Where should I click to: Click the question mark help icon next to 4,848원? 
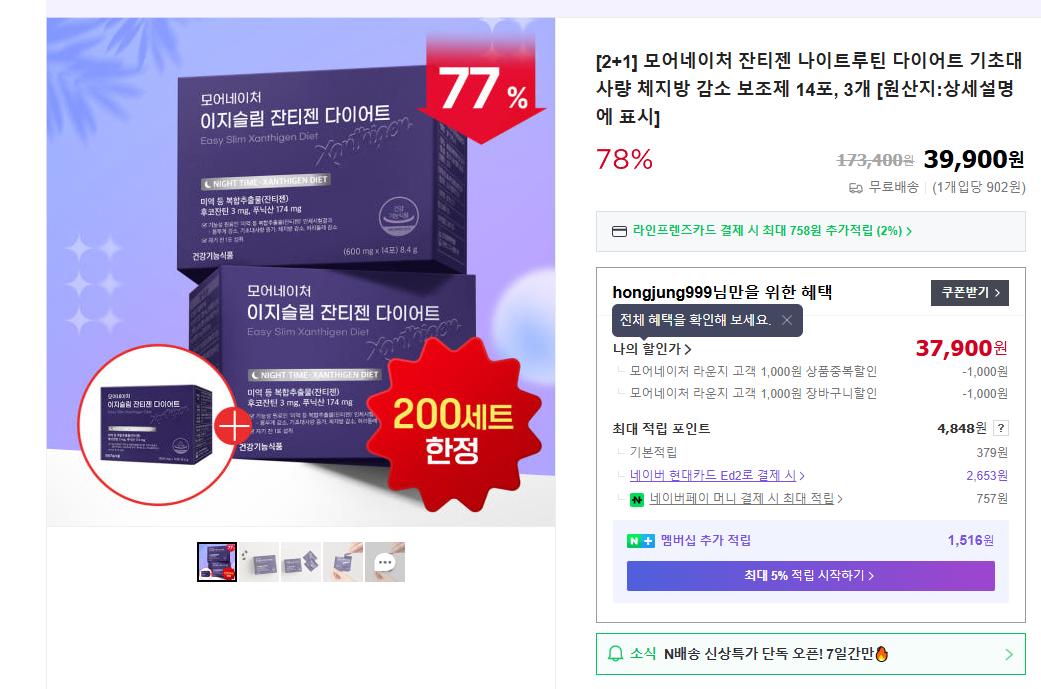(x=1001, y=428)
